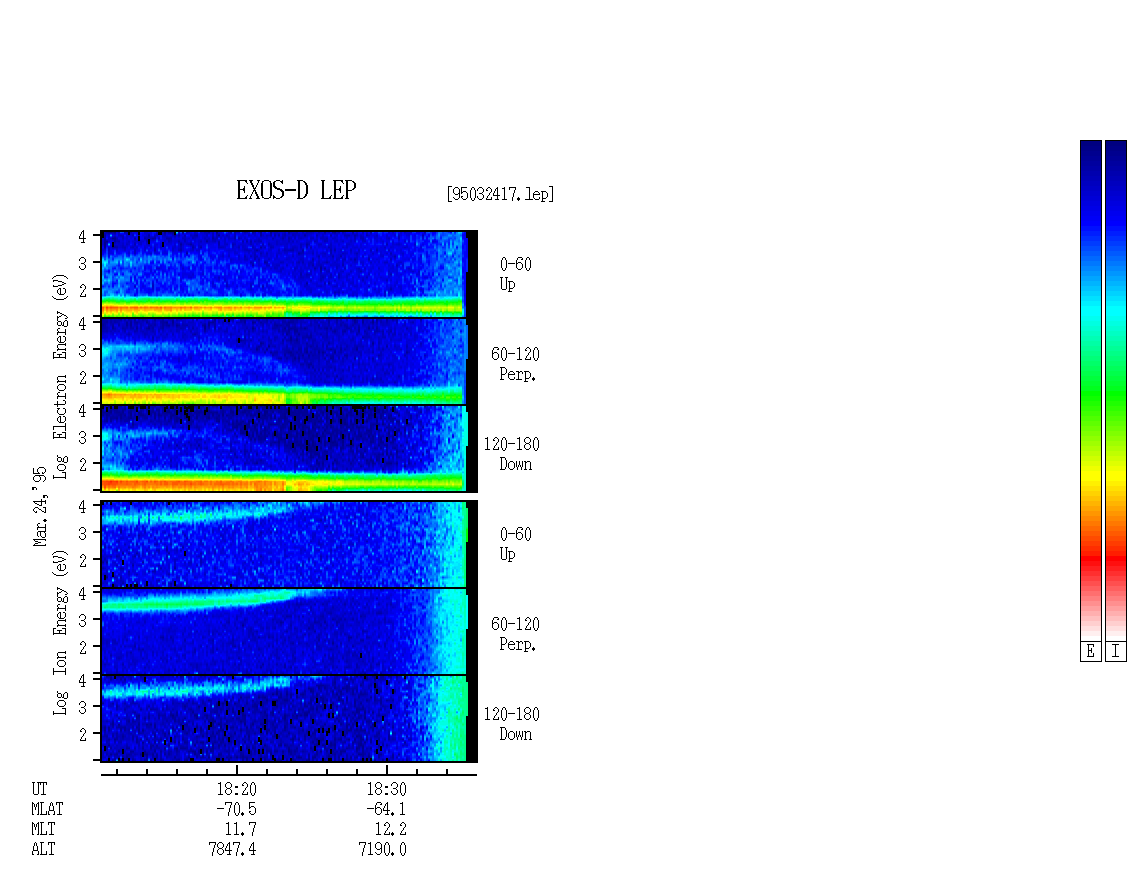
Task: Select the I label box under color bar
Action: point(1116,652)
